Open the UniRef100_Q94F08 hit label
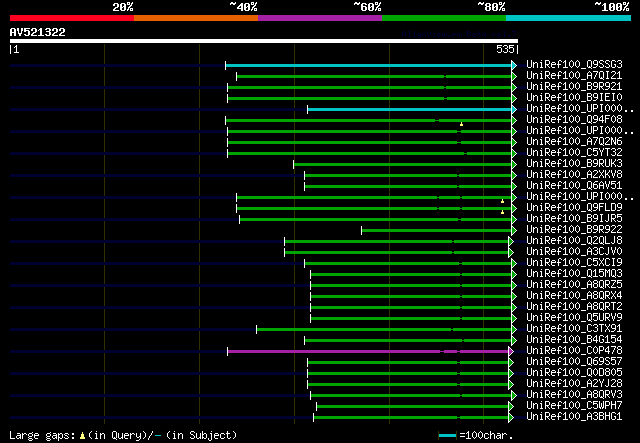 [574, 120]
